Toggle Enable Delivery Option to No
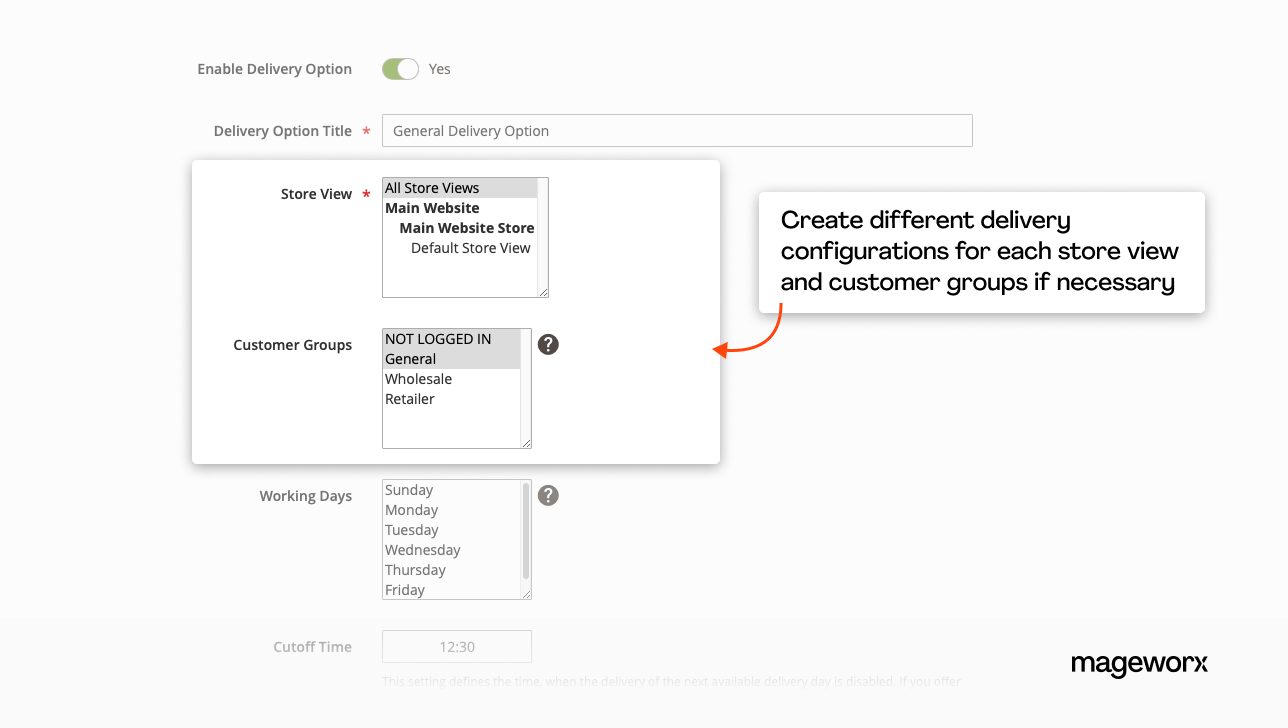Screen dimensions: 1288x728 [399, 68]
